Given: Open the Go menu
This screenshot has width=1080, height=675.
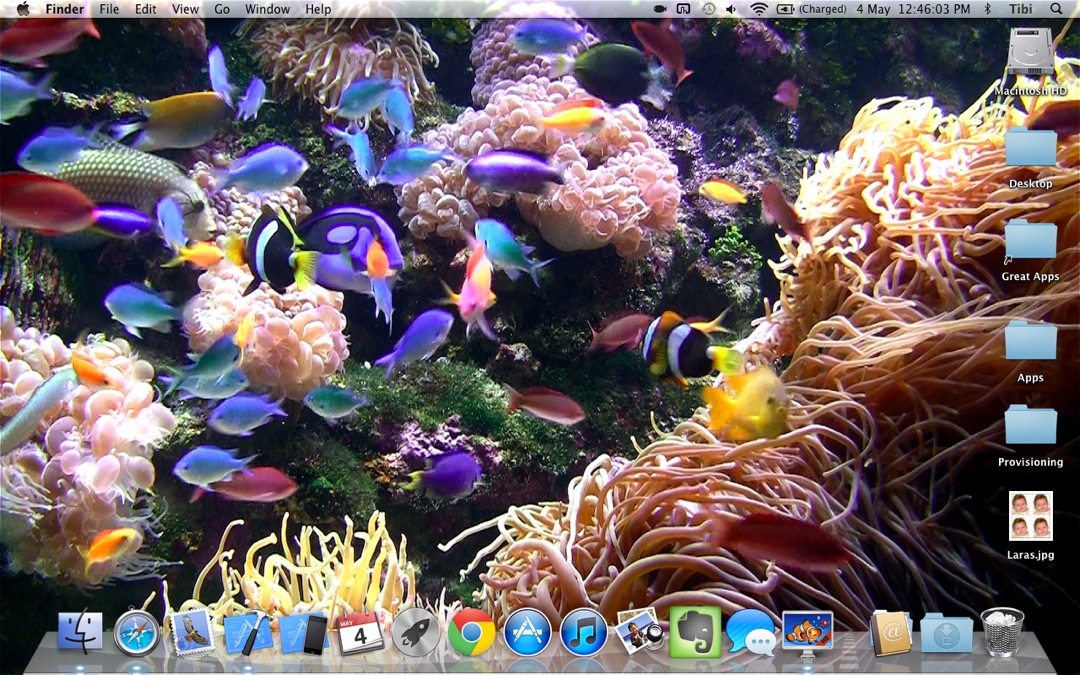Looking at the screenshot, I should (222, 9).
